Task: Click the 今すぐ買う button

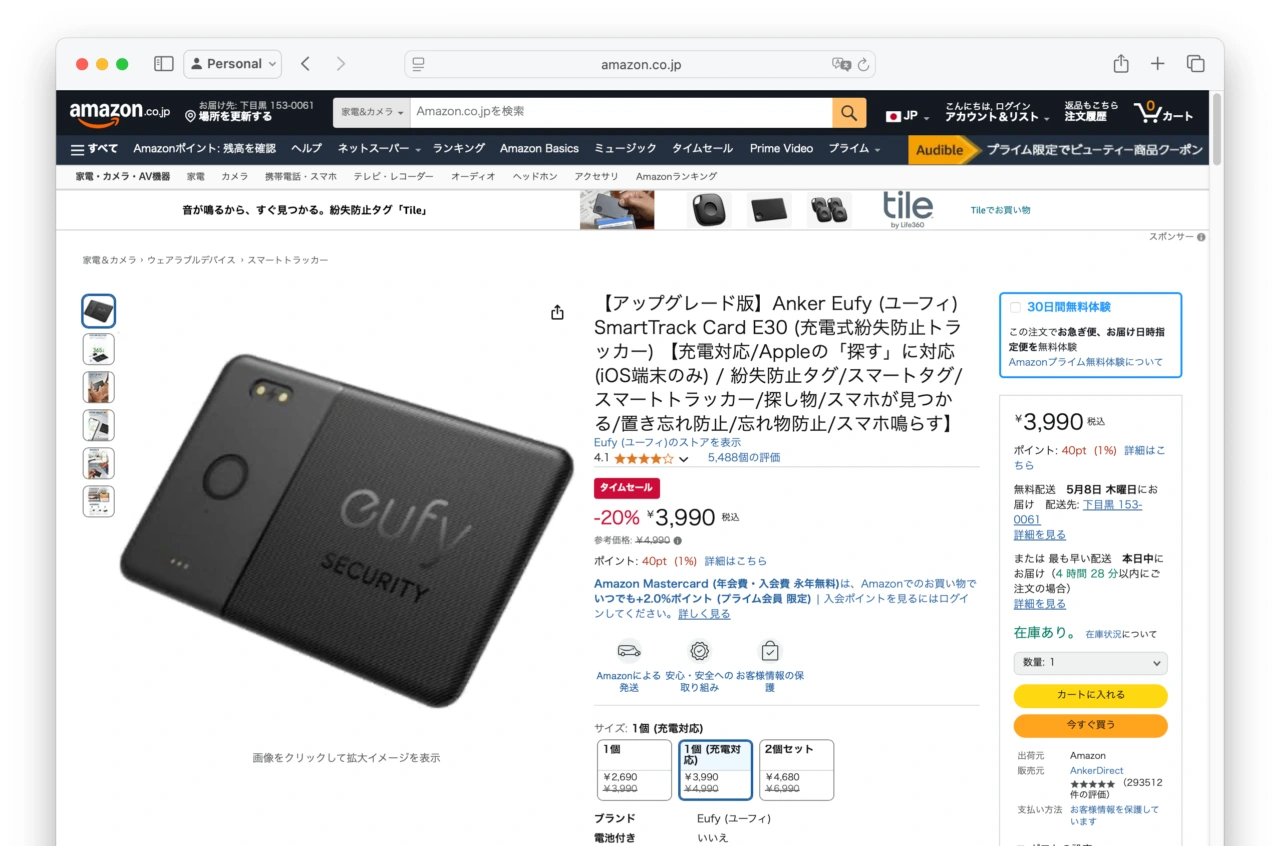Action: coord(1090,725)
